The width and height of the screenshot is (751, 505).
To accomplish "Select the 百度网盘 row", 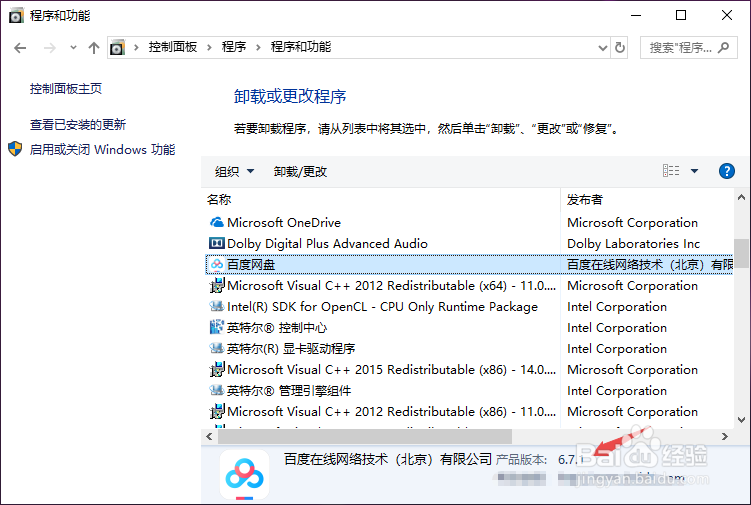I will point(469,264).
